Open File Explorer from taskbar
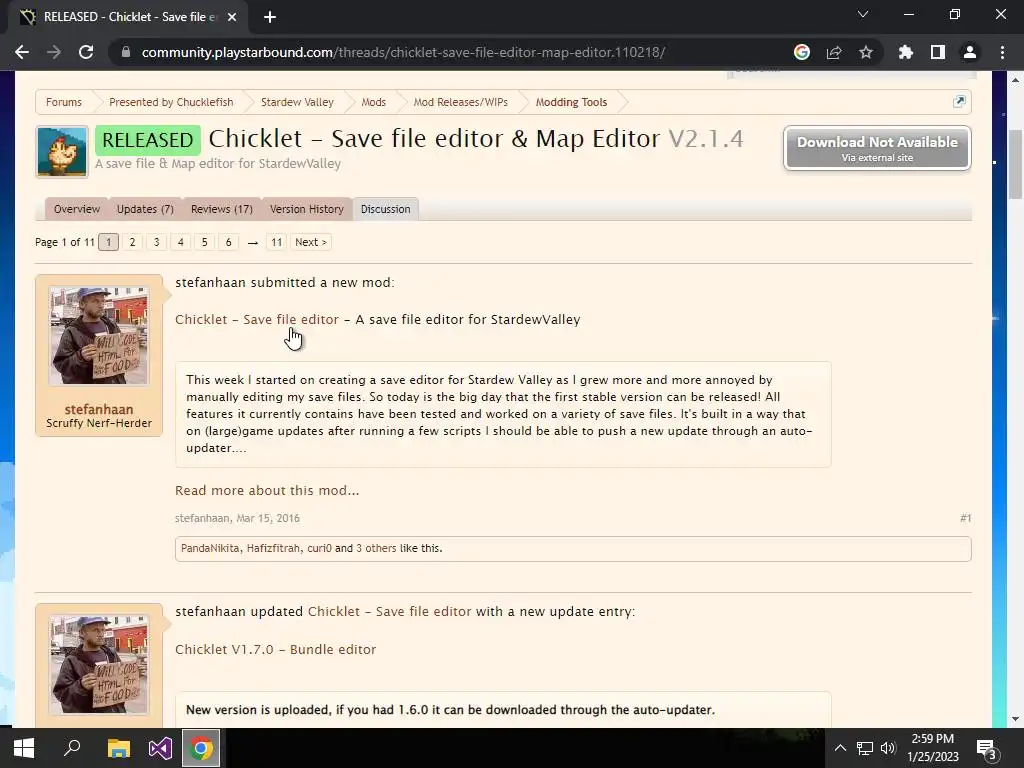Image resolution: width=1024 pixels, height=768 pixels. pyautogui.click(x=119, y=748)
